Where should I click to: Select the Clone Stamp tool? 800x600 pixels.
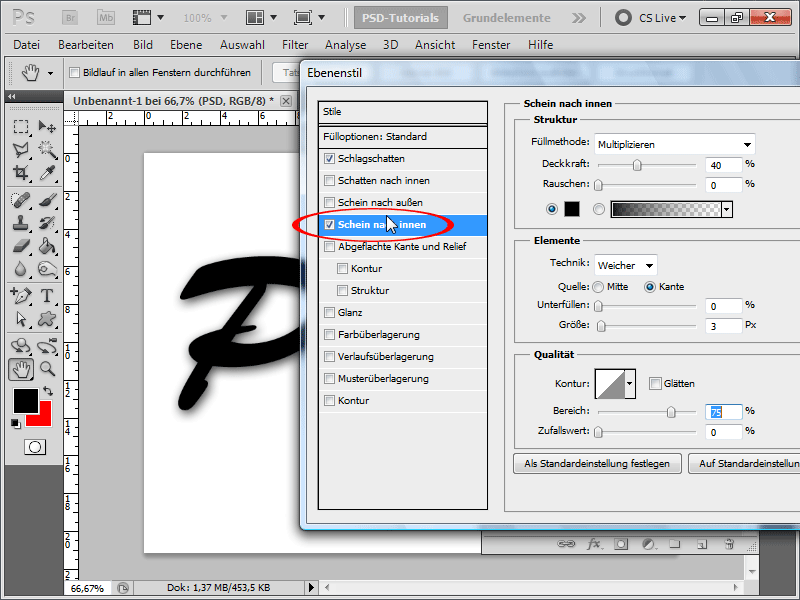(20, 223)
